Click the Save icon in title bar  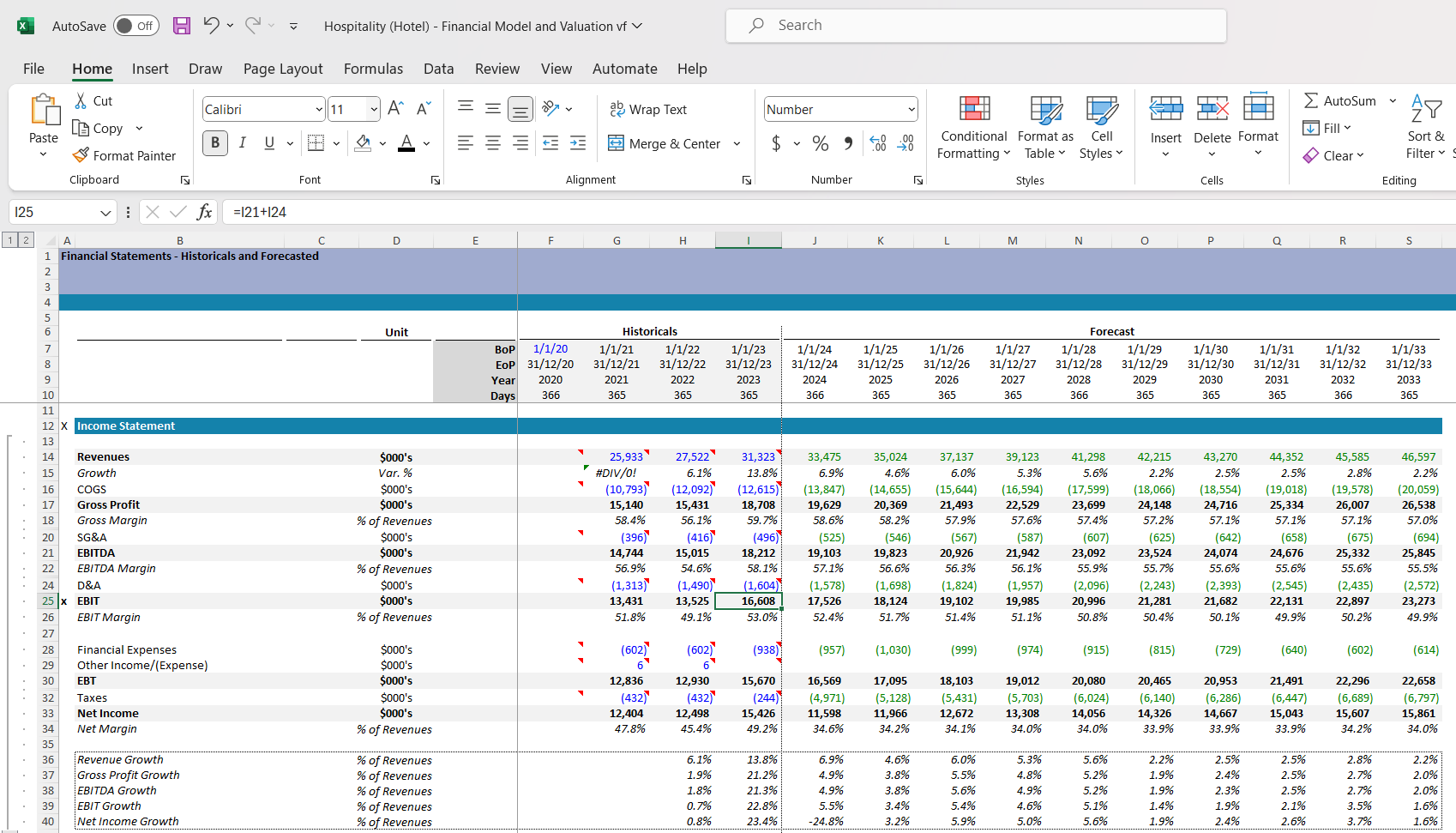point(182,26)
